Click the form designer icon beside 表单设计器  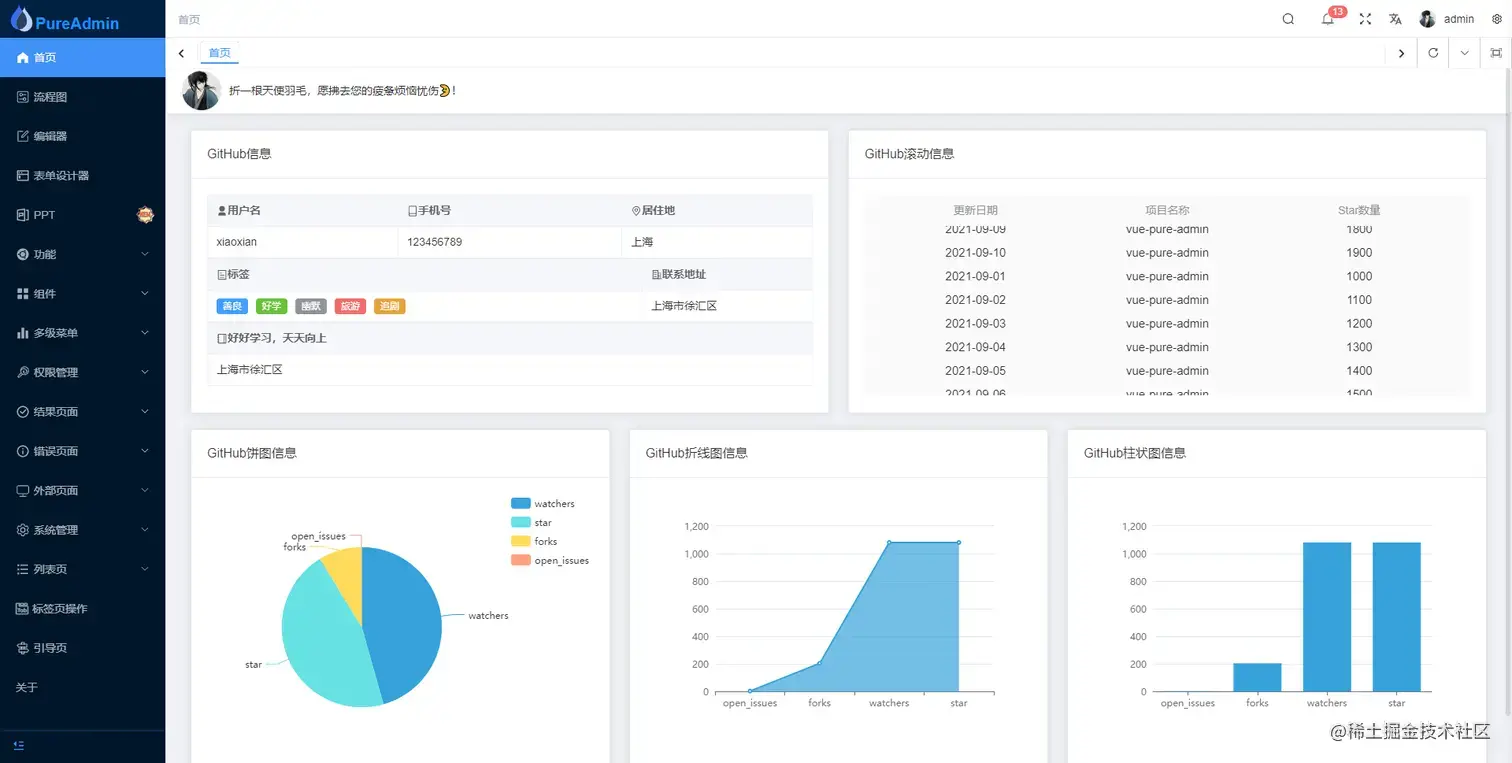click(x=23, y=175)
